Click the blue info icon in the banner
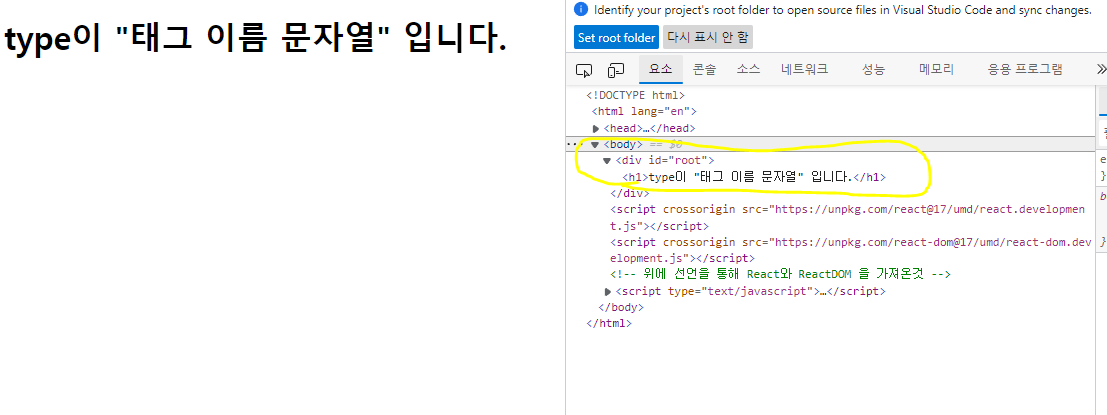Image resolution: width=1107 pixels, height=415 pixels. click(x=581, y=10)
